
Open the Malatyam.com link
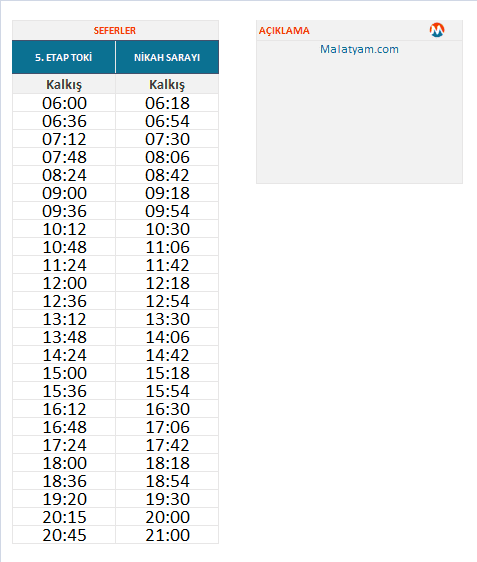tap(359, 49)
